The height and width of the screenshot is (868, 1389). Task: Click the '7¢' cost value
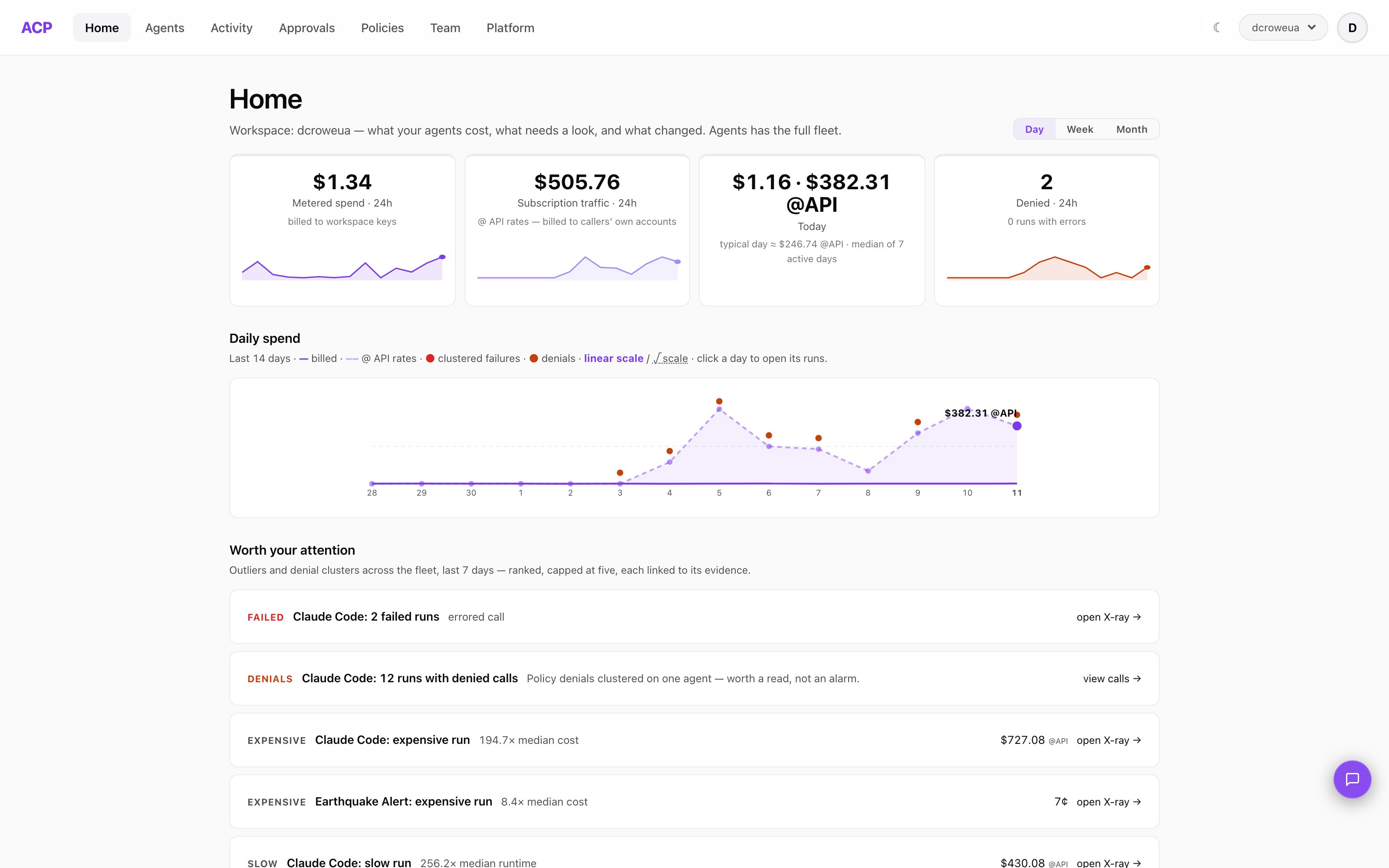click(1061, 802)
